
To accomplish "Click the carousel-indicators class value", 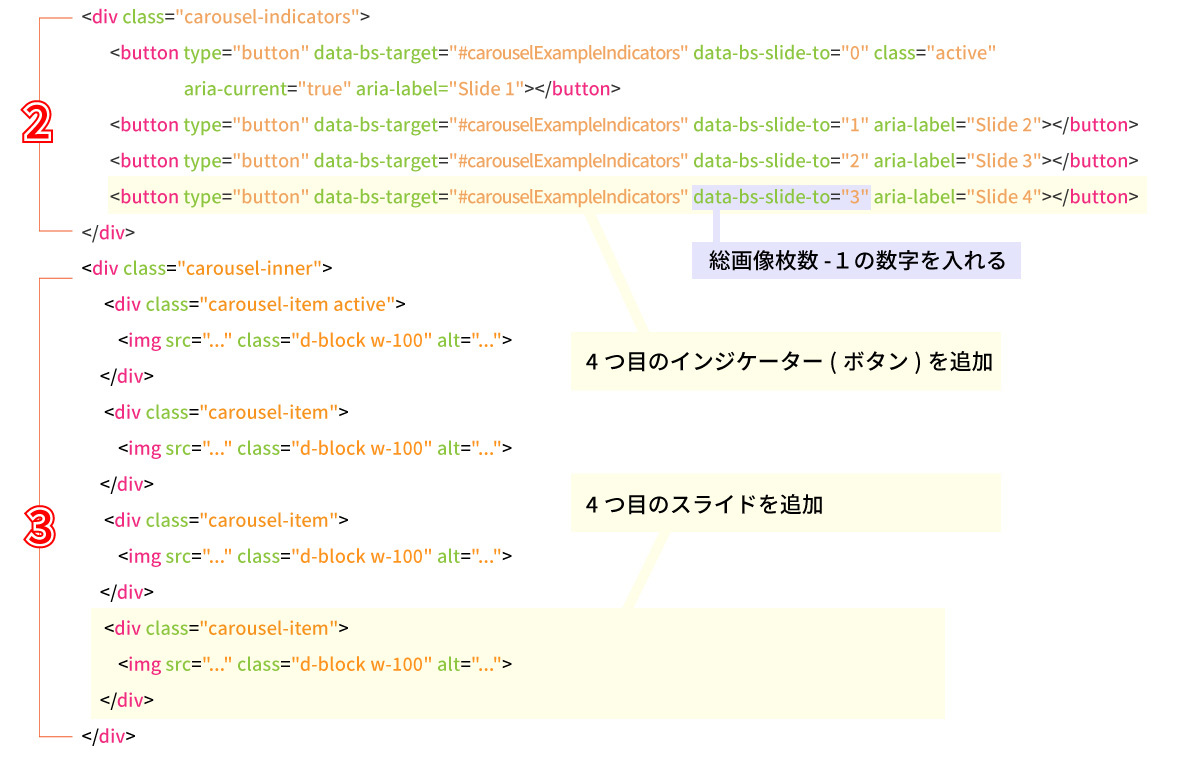I will point(269,17).
